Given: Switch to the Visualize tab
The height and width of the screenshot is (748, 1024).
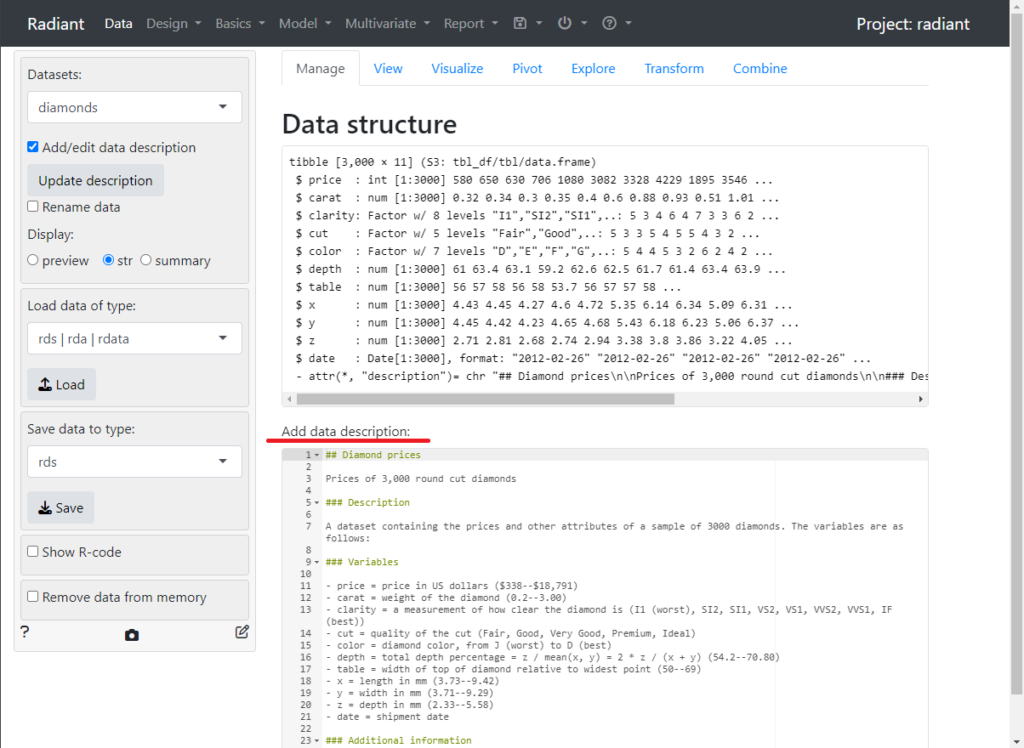Looking at the screenshot, I should point(457,68).
